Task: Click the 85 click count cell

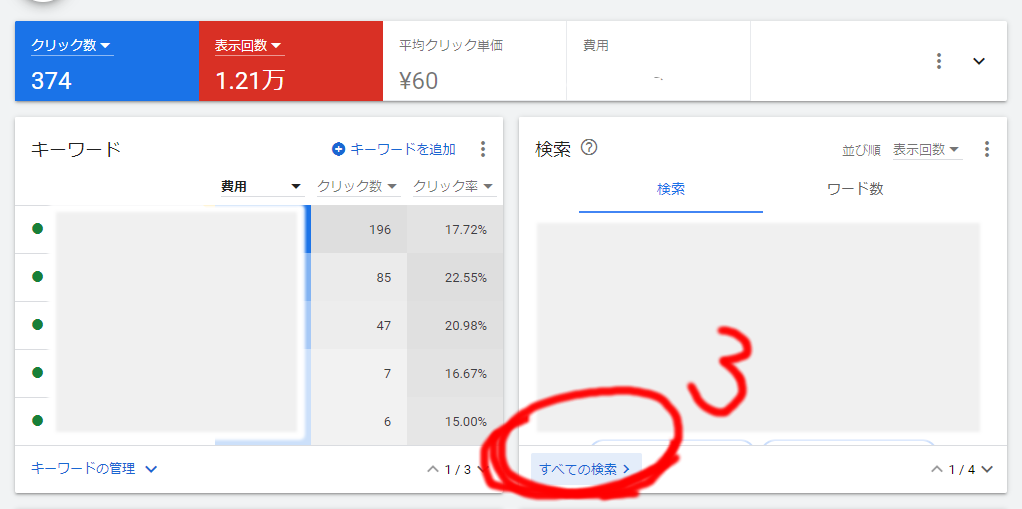Action: 358,278
